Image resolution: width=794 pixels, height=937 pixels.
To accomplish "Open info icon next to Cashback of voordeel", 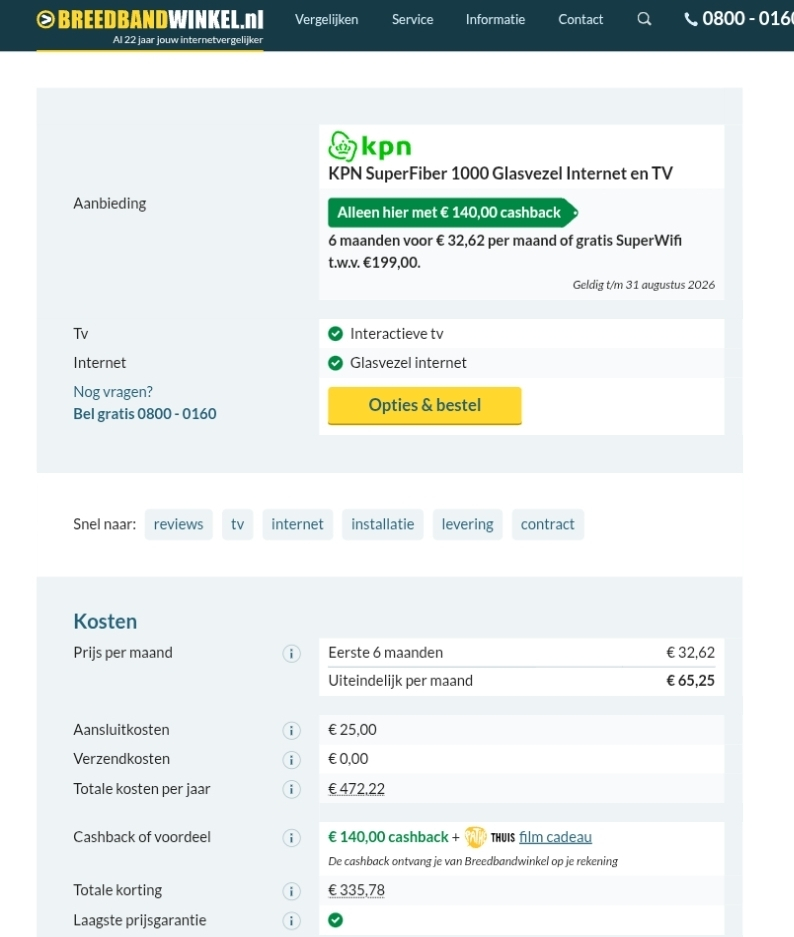I will pyautogui.click(x=292, y=838).
